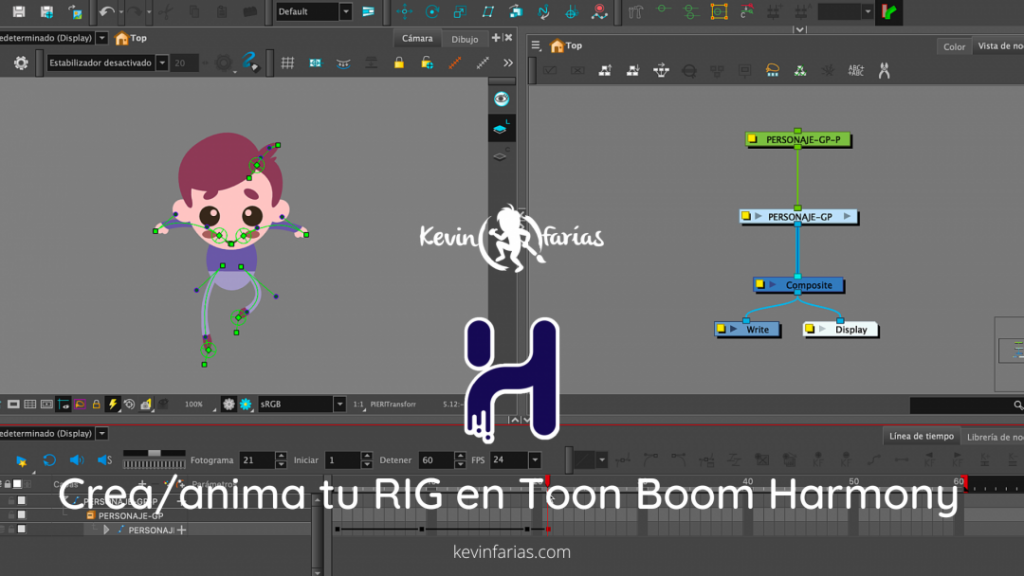1024x576 pixels.
Task: Switch to the Línea de tiempo tab
Action: click(921, 436)
